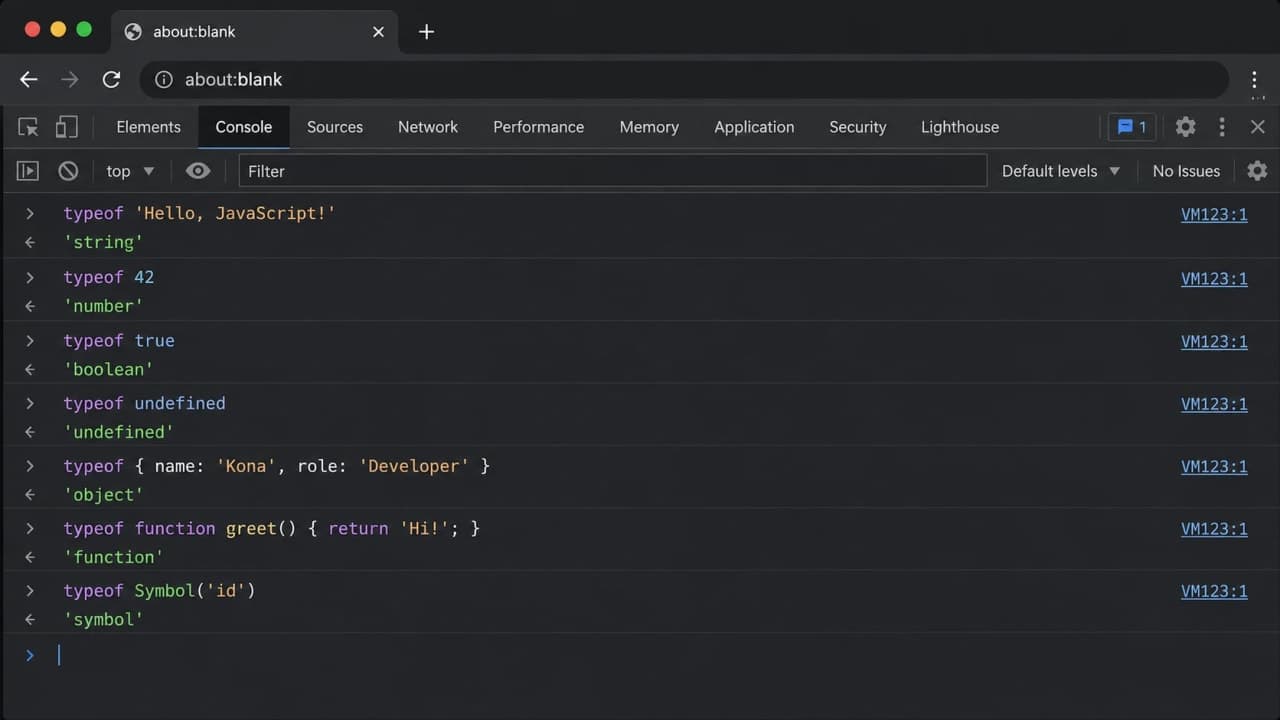
Task: Open VM123:1 link on the typeof undefined row
Action: point(1214,404)
